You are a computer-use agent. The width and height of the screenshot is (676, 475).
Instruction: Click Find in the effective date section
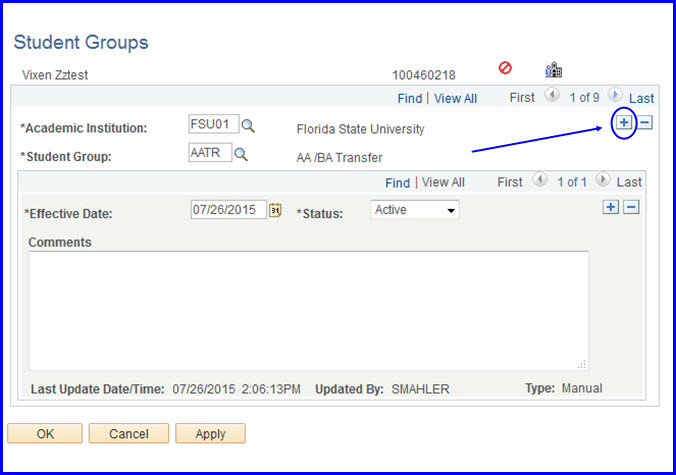397,183
